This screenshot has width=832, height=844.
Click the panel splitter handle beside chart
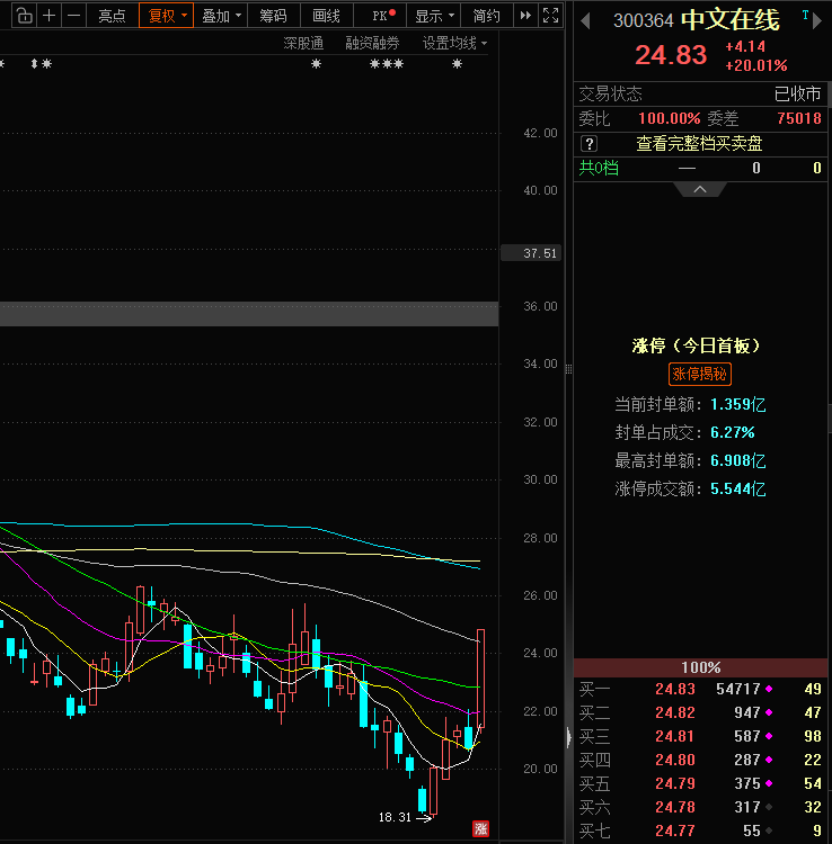568,369
